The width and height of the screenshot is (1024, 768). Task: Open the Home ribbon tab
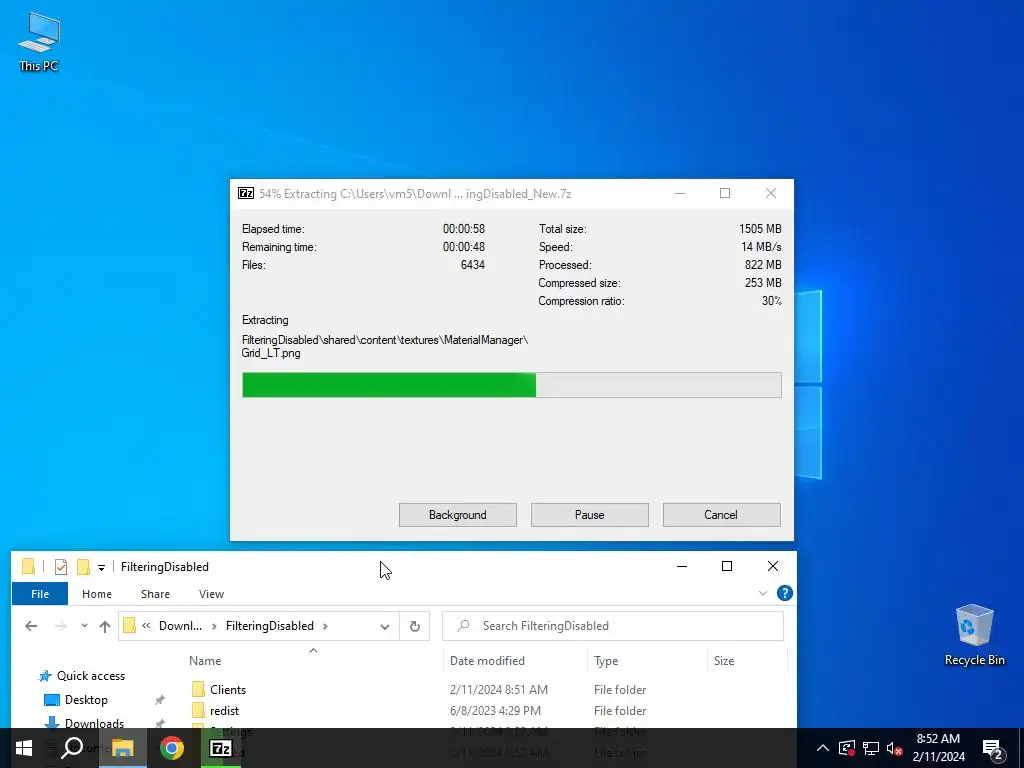97,594
